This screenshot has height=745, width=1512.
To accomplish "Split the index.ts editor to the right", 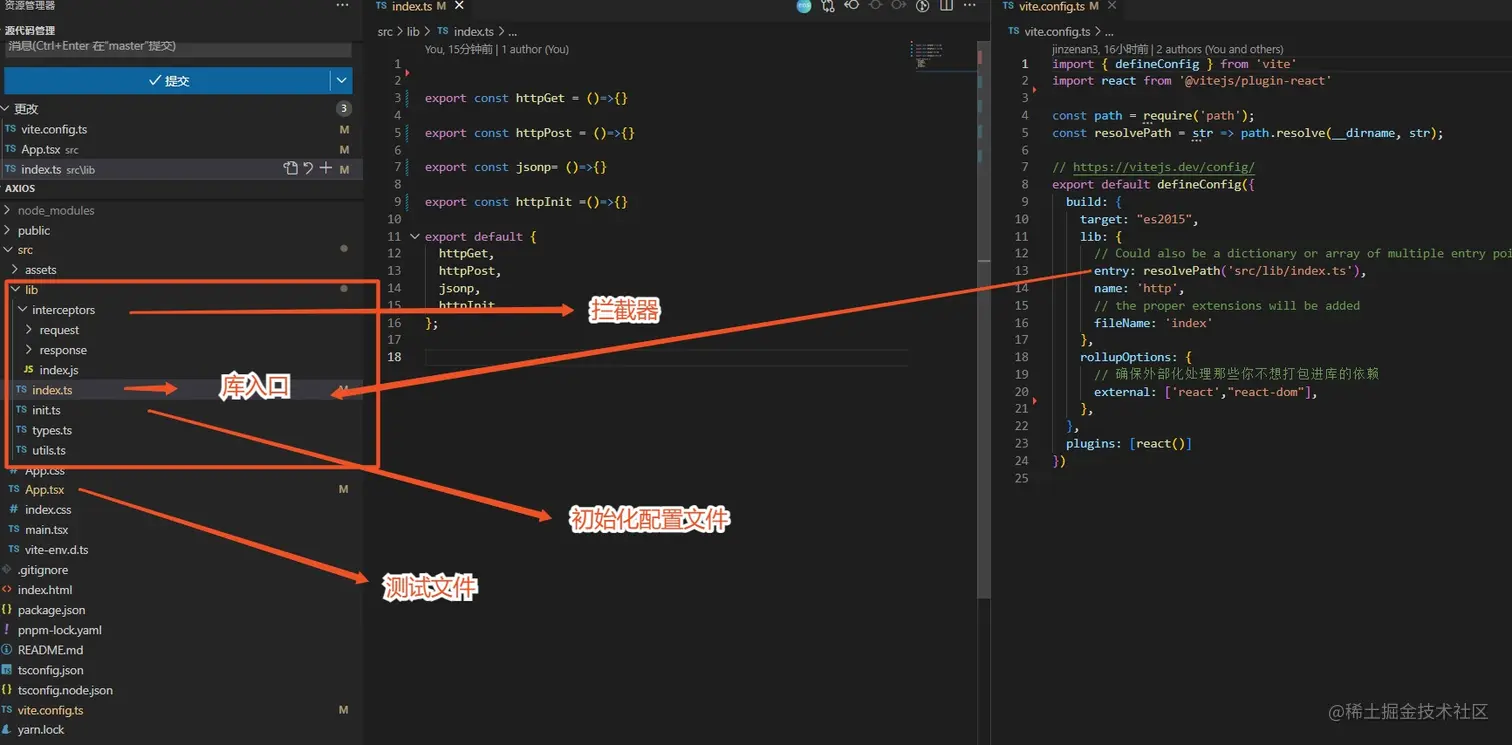I will (x=946, y=6).
